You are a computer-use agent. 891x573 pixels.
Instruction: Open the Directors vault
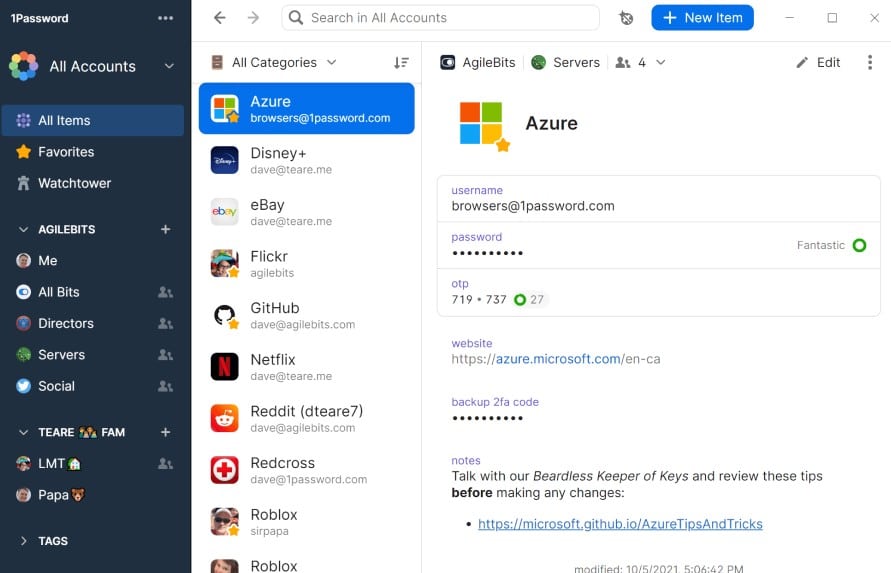tap(93, 323)
